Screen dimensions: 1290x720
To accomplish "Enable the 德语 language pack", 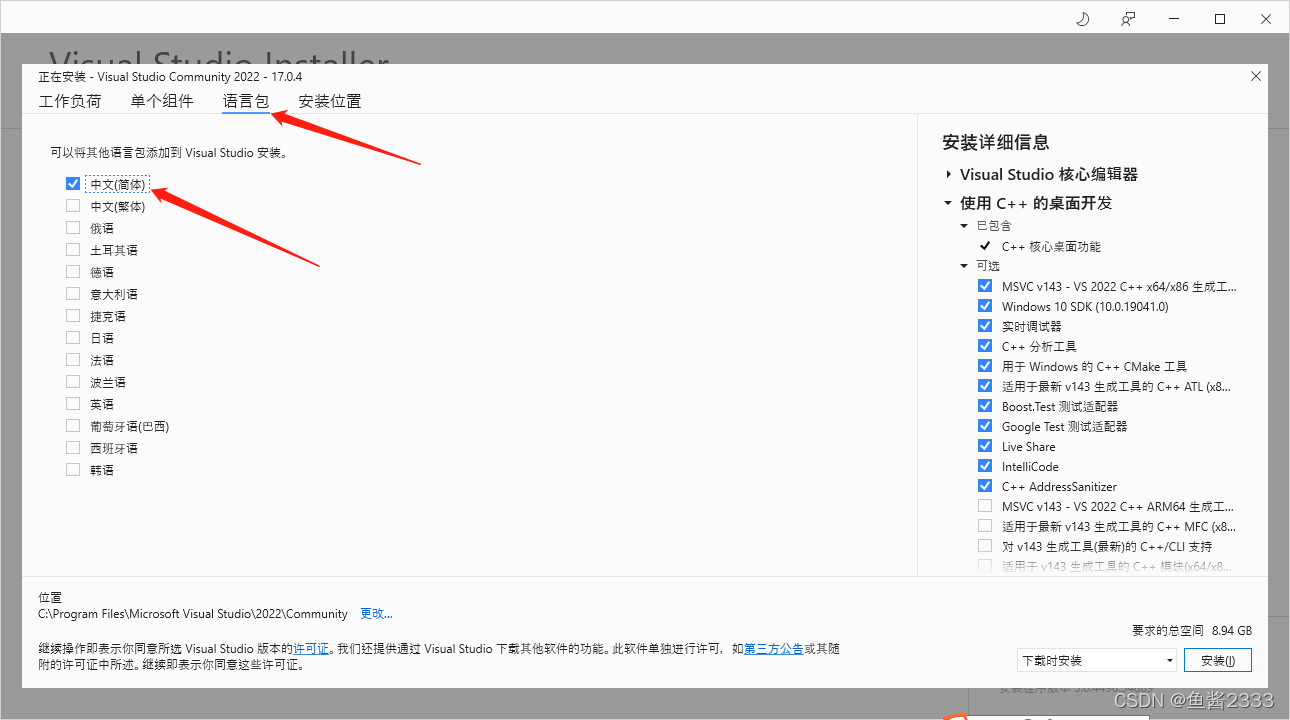I will click(73, 272).
